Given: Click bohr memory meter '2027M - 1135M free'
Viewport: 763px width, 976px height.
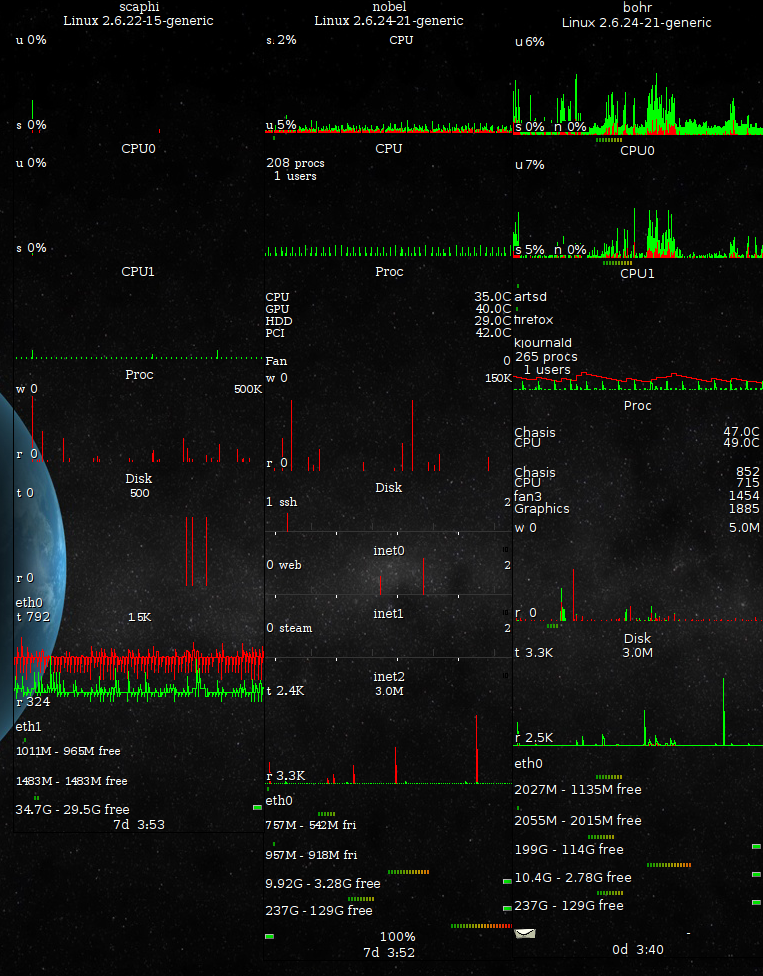Looking at the screenshot, I should pyautogui.click(x=578, y=789).
